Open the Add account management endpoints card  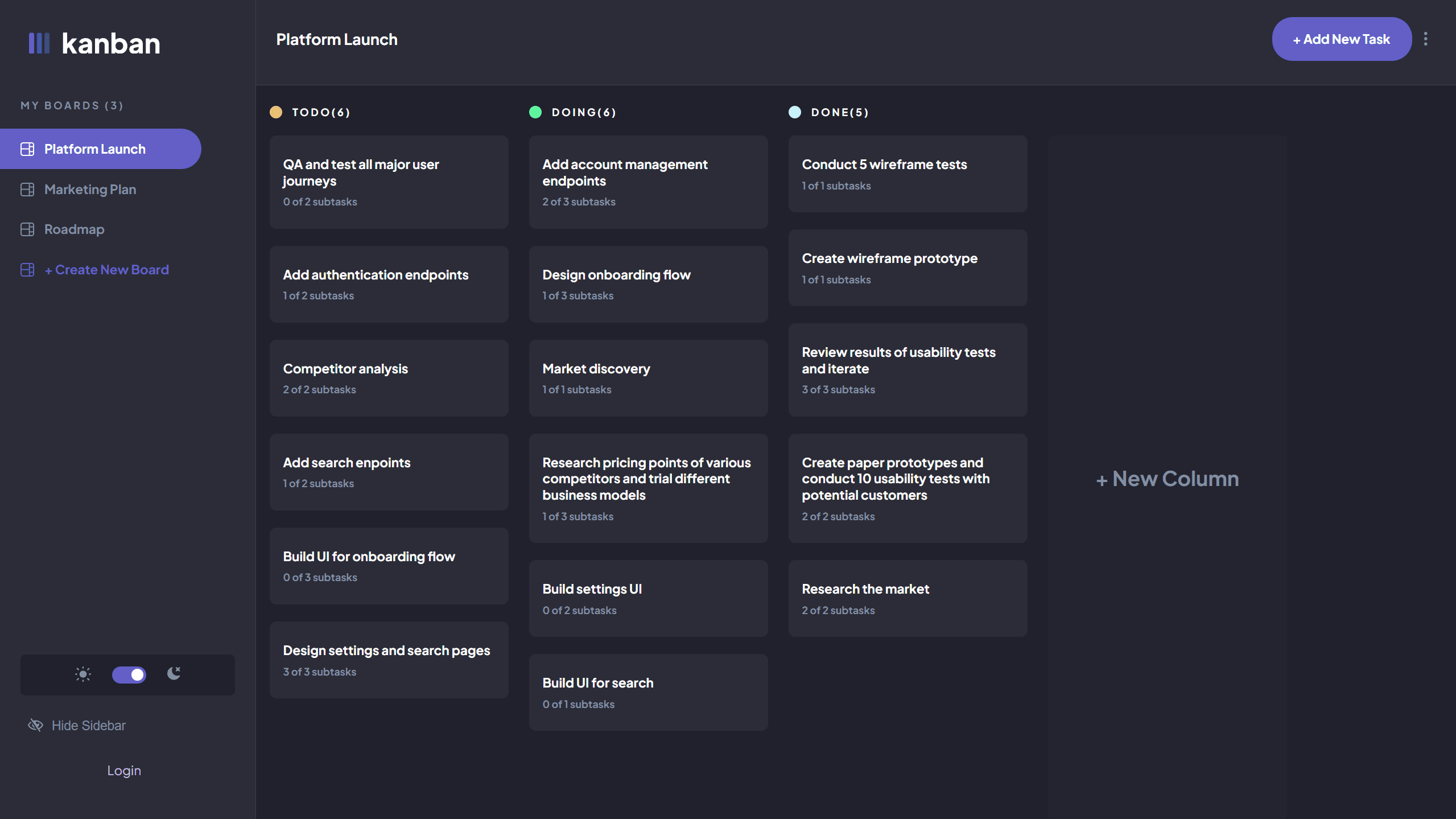(x=649, y=182)
